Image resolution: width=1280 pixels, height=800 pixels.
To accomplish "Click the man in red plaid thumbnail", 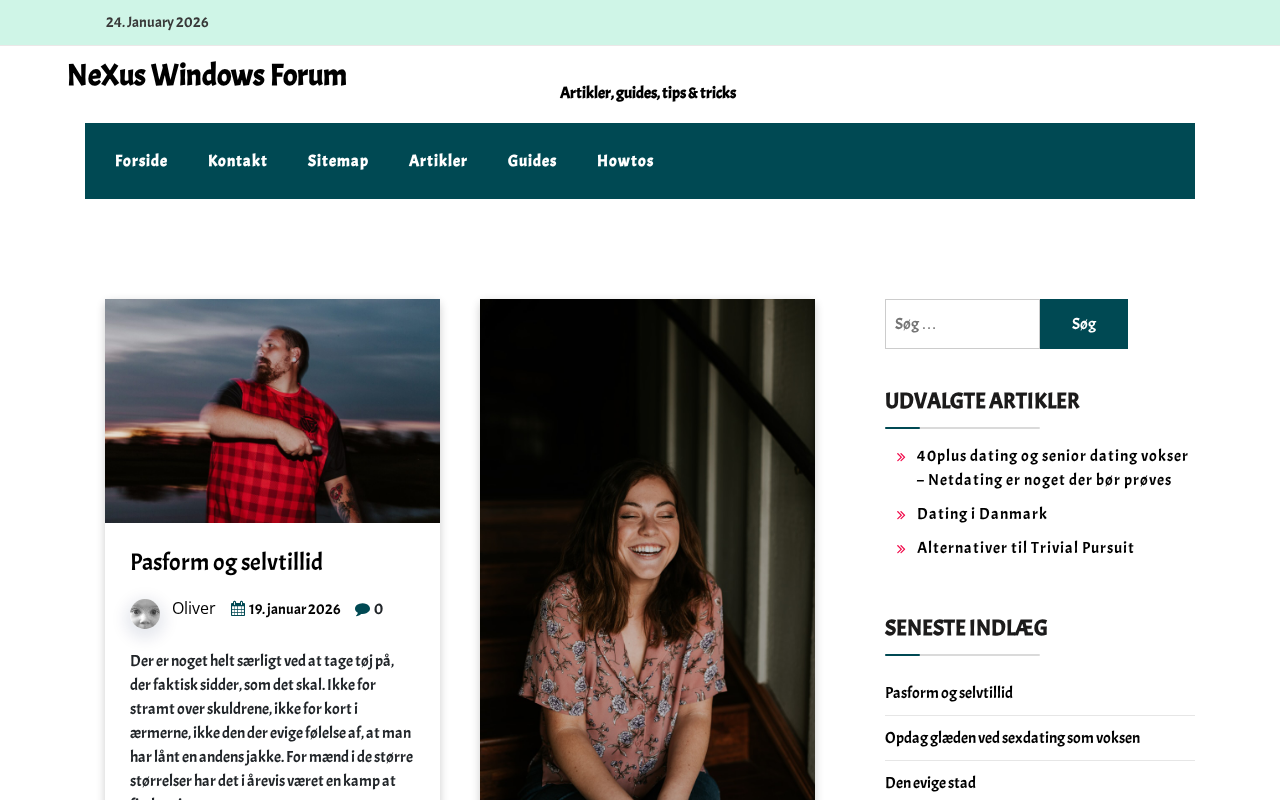I will (x=272, y=411).
